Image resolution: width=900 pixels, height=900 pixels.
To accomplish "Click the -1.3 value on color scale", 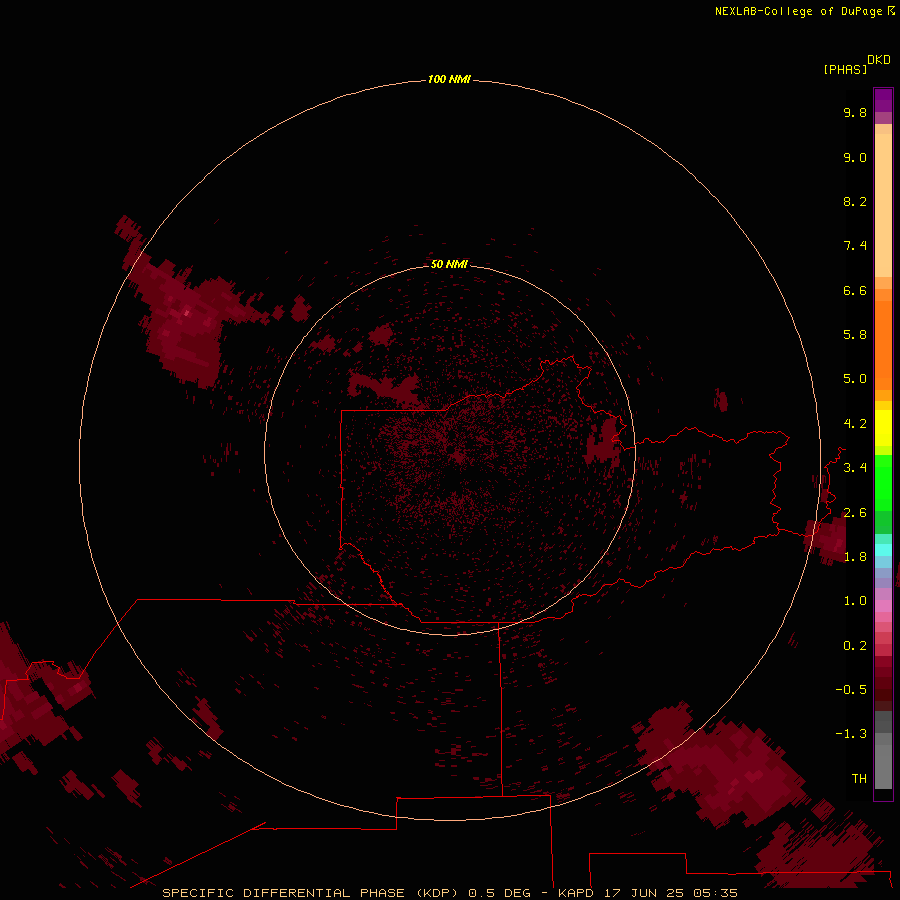I will tap(851, 734).
